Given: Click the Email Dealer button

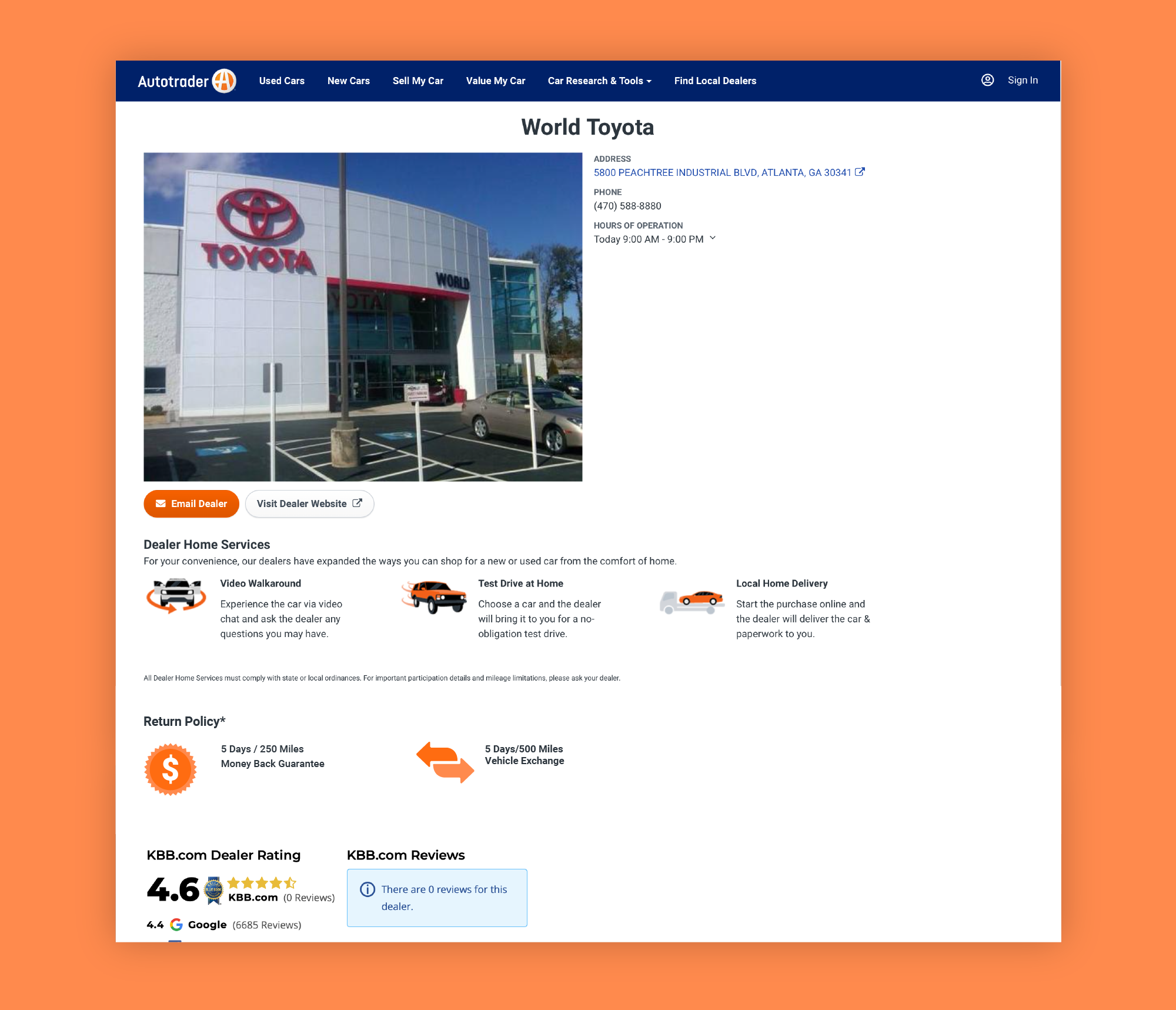Looking at the screenshot, I should click(191, 504).
